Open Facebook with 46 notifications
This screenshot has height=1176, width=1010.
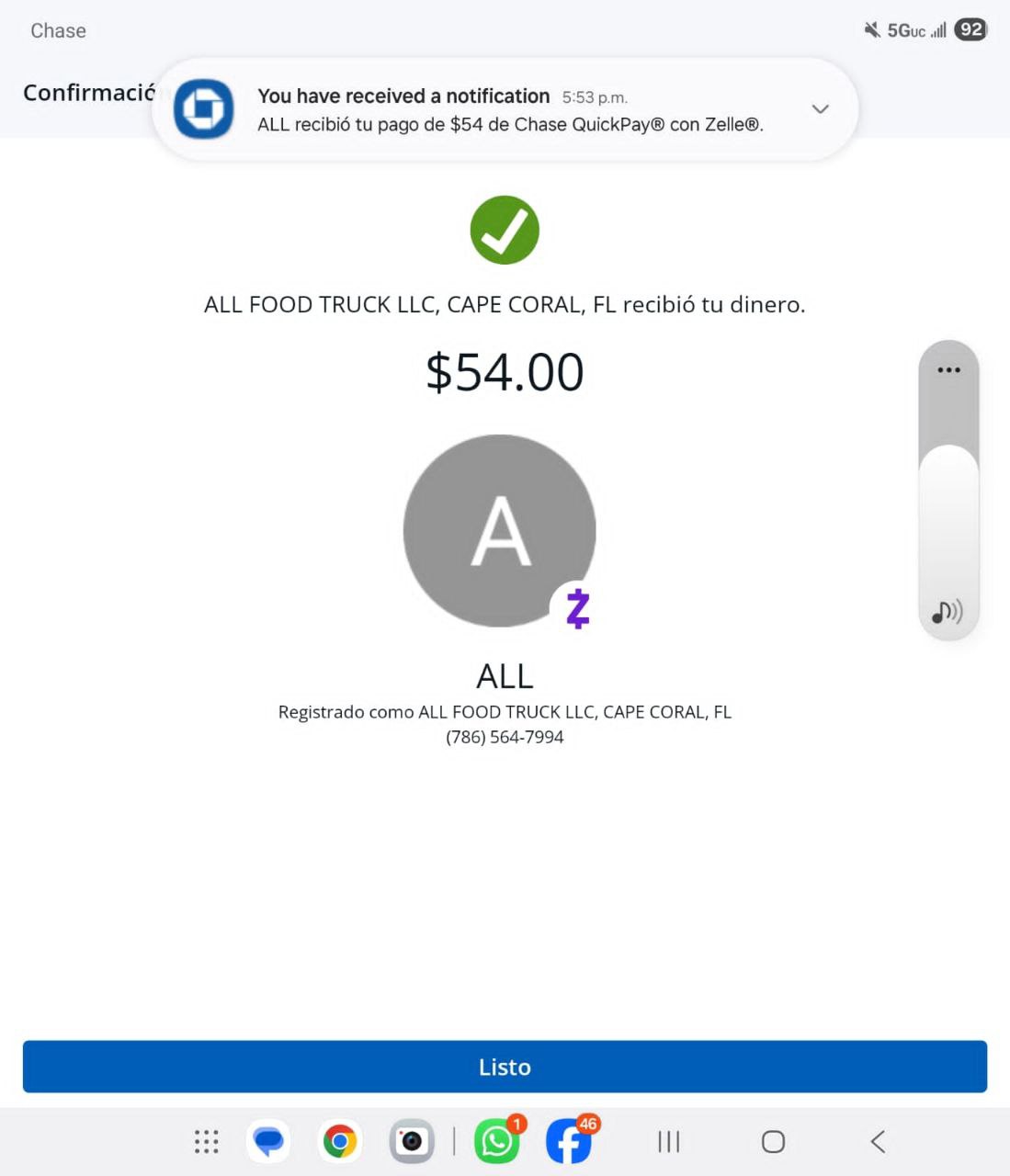coord(569,1142)
